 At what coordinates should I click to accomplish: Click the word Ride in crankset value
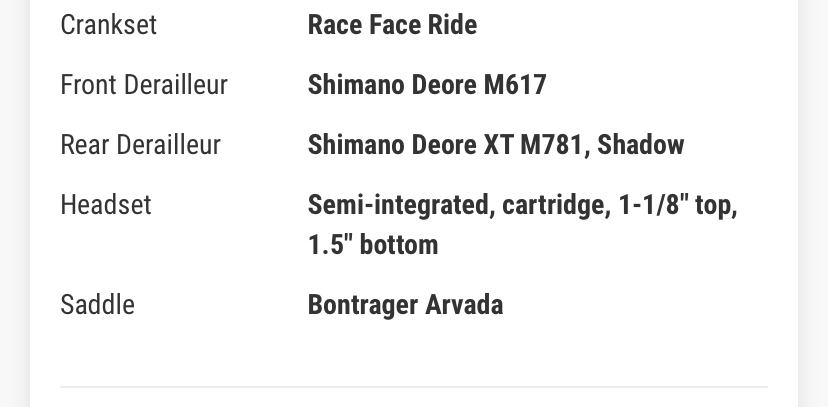[x=454, y=25]
